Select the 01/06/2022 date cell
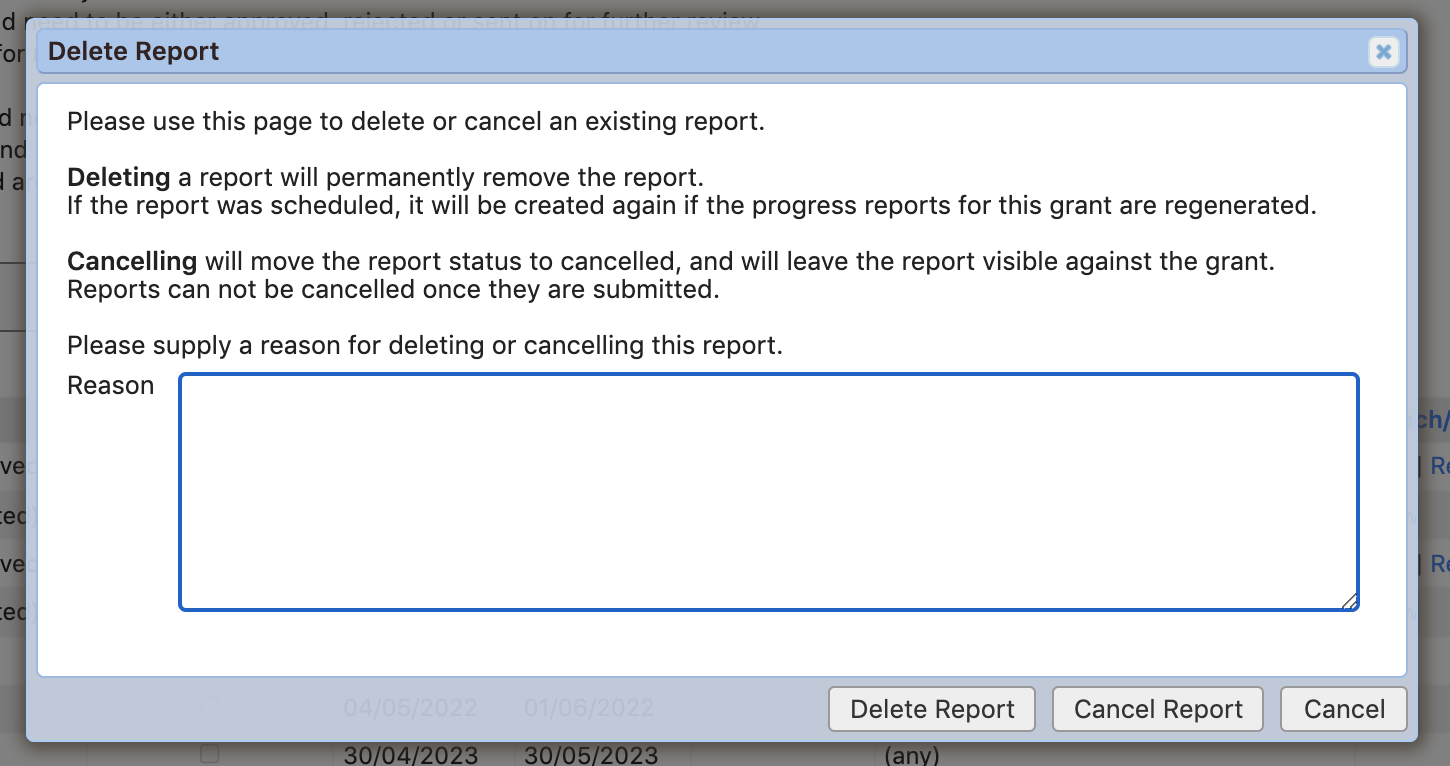Viewport: 1450px width, 766px height. tap(588, 709)
